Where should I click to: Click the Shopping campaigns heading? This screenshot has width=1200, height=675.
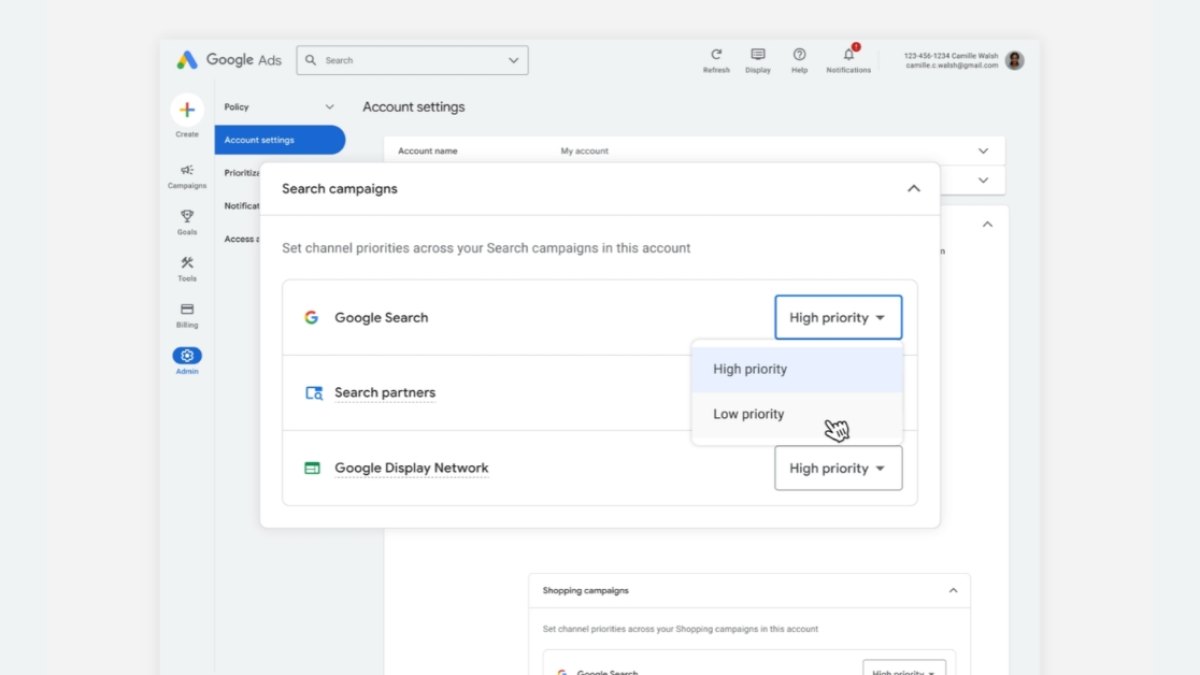(586, 591)
